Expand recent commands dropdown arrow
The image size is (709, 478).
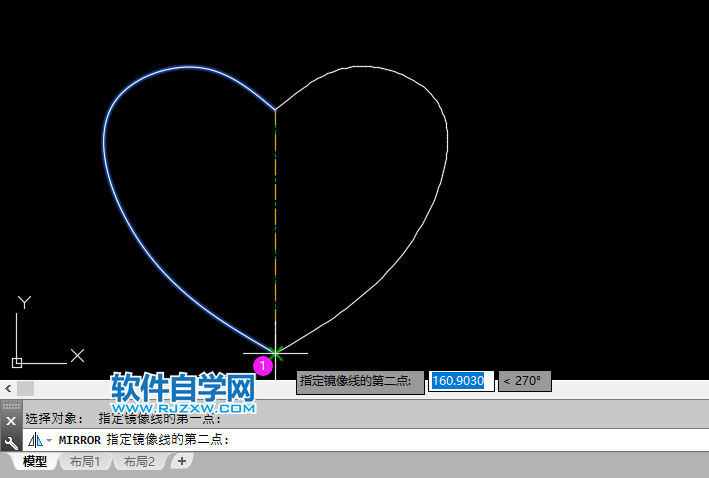(49, 440)
